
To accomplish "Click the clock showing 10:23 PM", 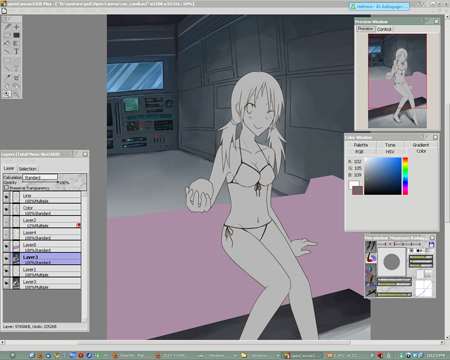I will [436, 355].
